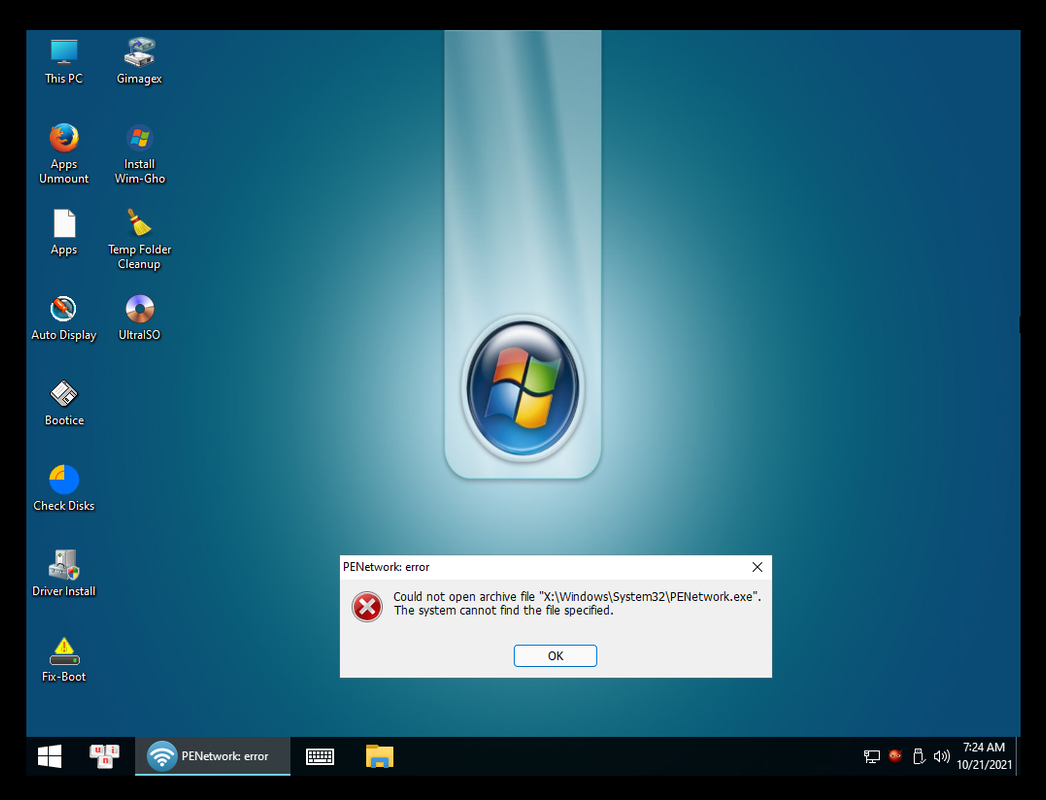The height and width of the screenshot is (800, 1046).
Task: Click the UniKey input taskbar icon
Action: [104, 756]
